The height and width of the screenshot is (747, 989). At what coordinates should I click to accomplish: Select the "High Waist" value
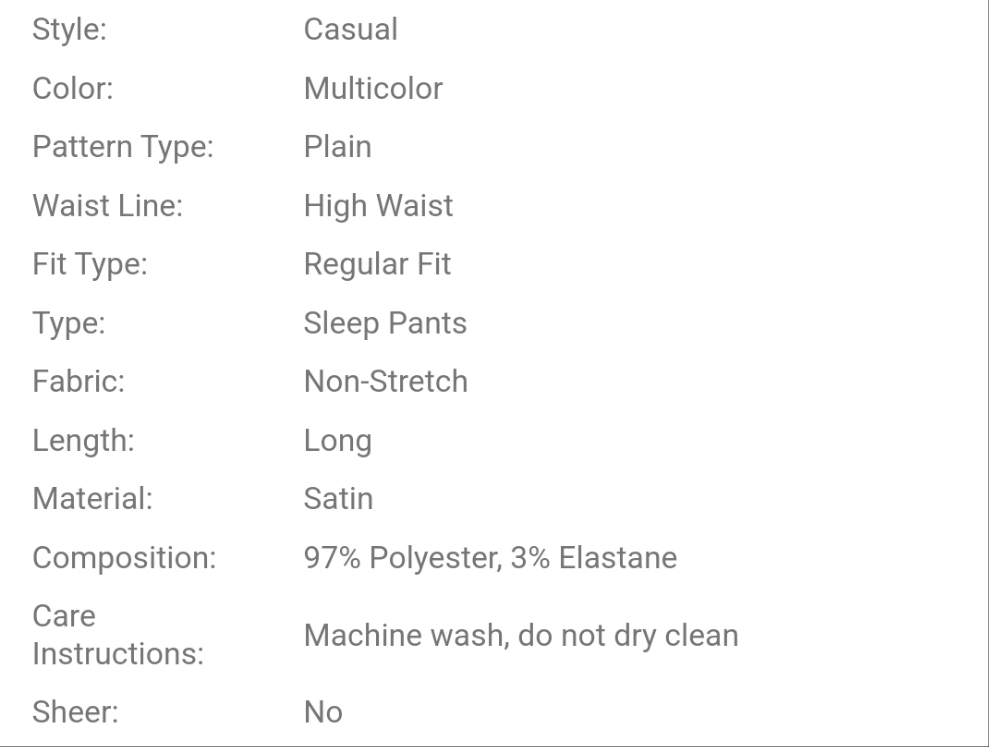click(x=378, y=206)
